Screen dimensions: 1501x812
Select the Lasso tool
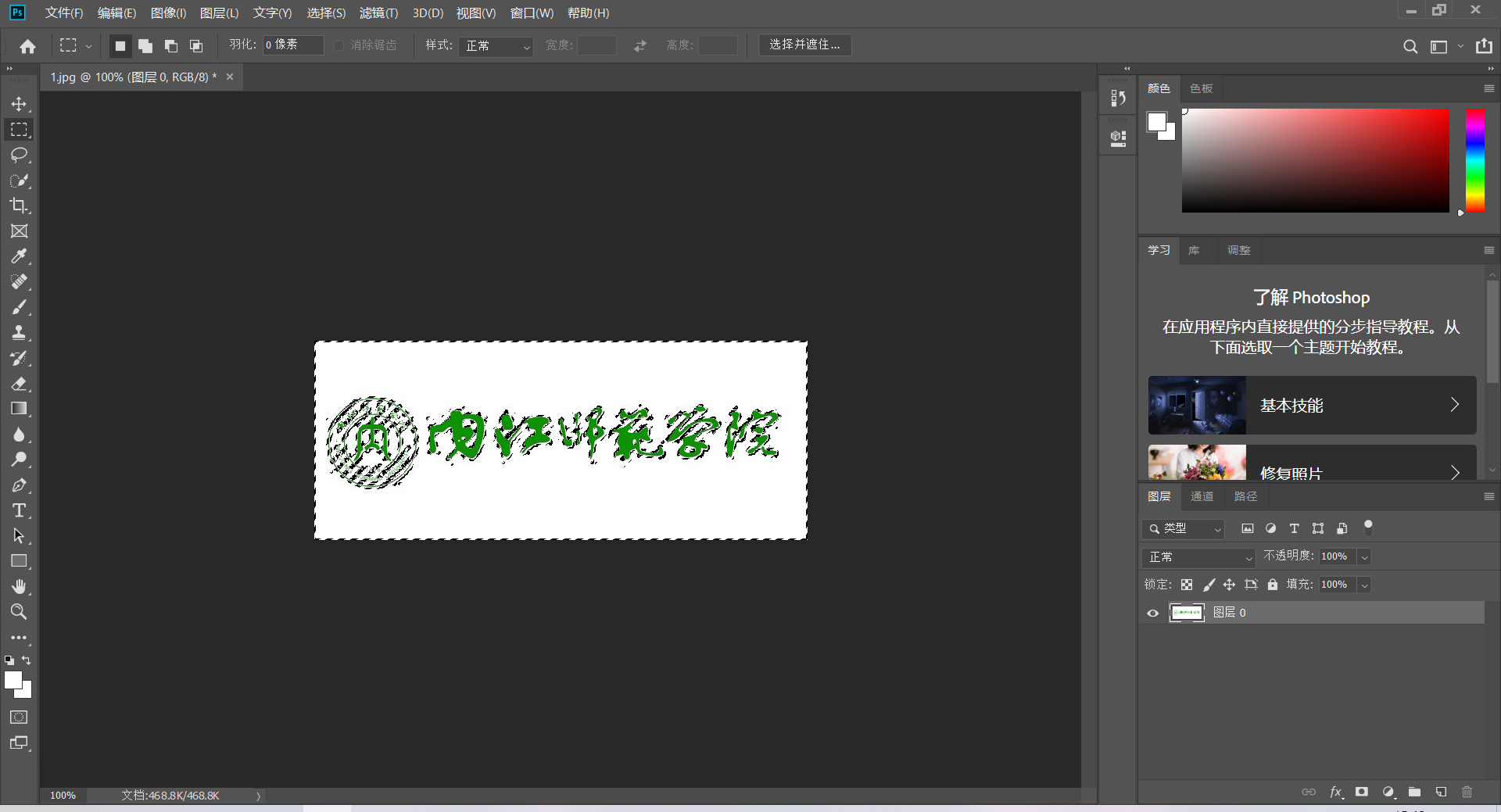pyautogui.click(x=19, y=155)
